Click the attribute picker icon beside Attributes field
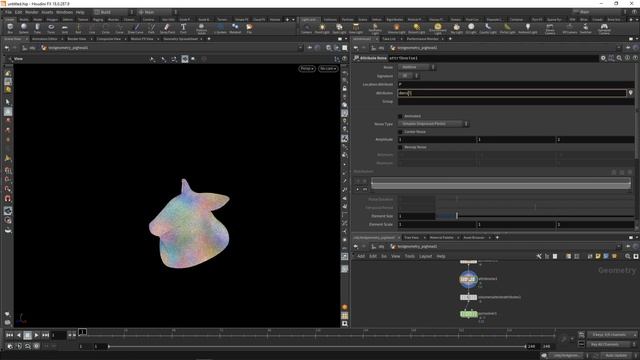640x360 pixels. click(631, 93)
